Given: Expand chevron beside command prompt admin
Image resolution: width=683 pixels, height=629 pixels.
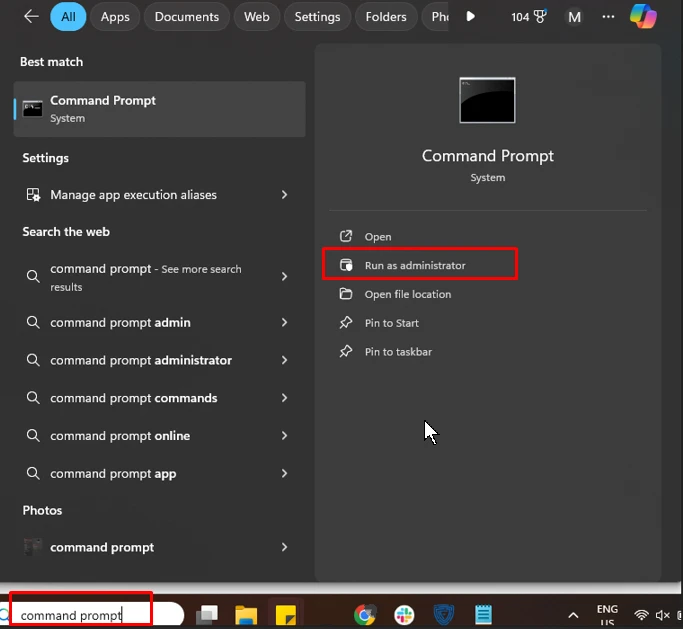Looking at the screenshot, I should (284, 322).
